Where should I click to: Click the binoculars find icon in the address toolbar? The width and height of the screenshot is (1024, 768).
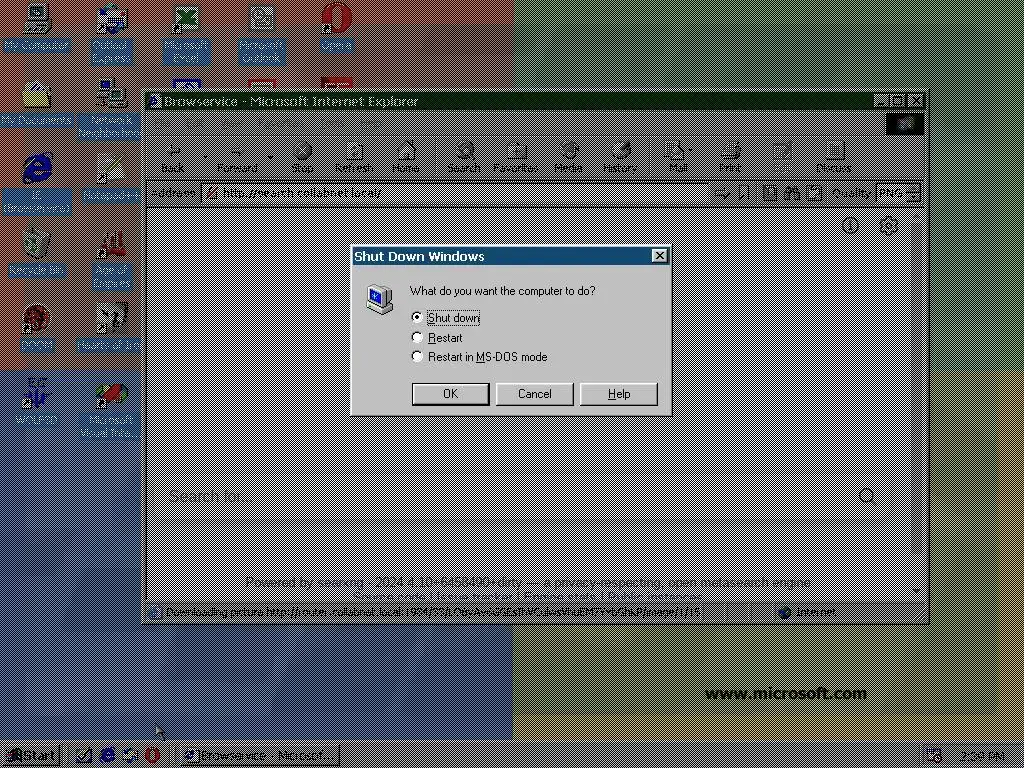(x=792, y=193)
